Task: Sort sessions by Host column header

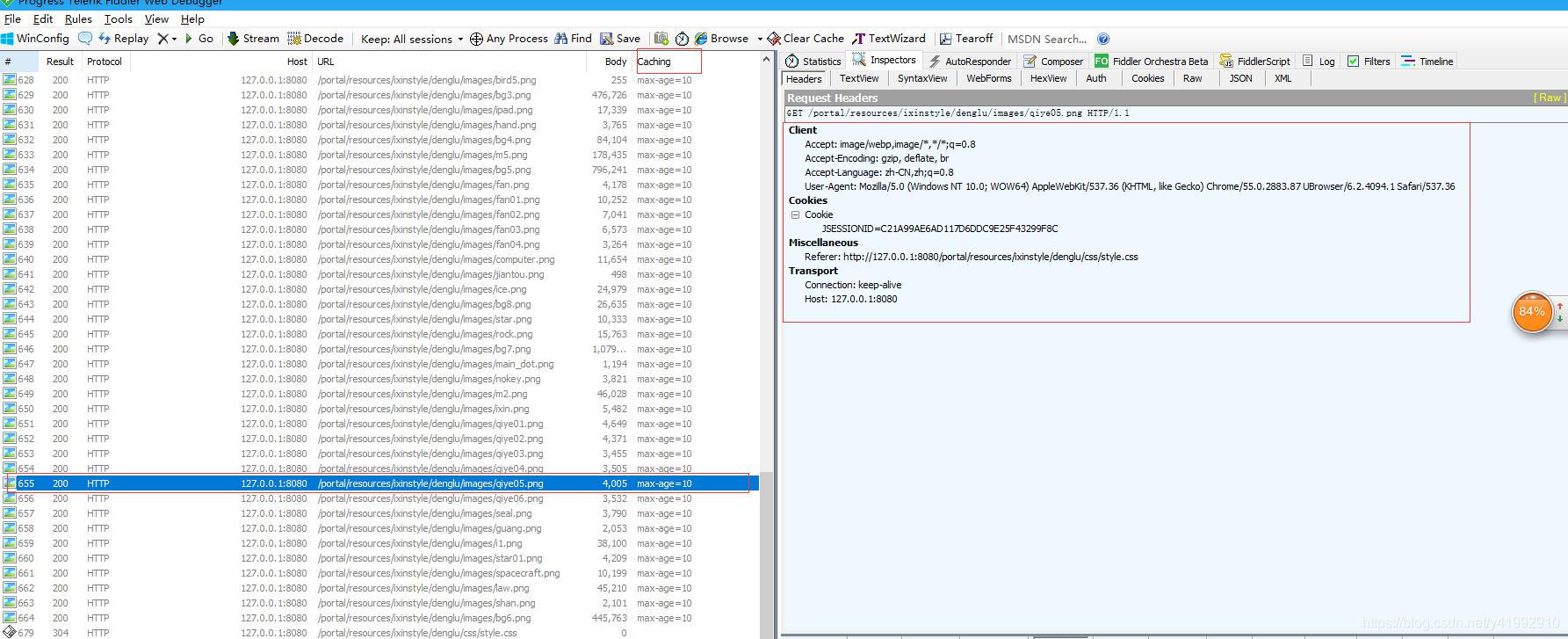Action: [220, 62]
